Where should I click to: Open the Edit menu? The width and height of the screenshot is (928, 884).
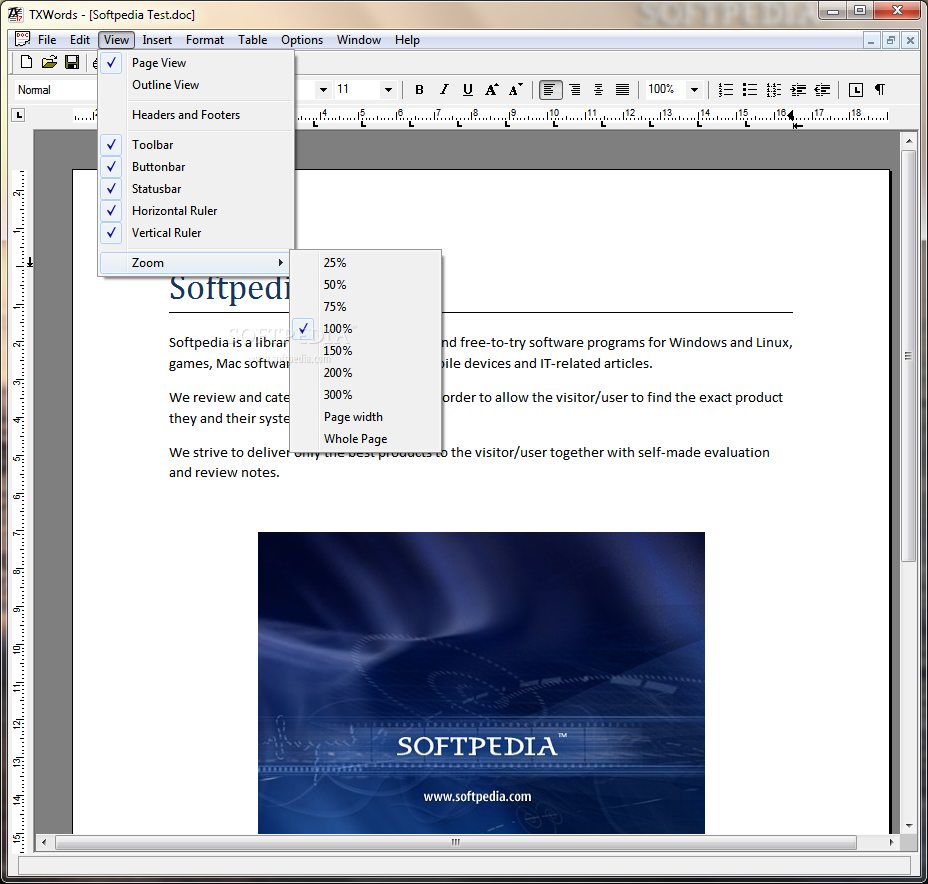click(80, 40)
